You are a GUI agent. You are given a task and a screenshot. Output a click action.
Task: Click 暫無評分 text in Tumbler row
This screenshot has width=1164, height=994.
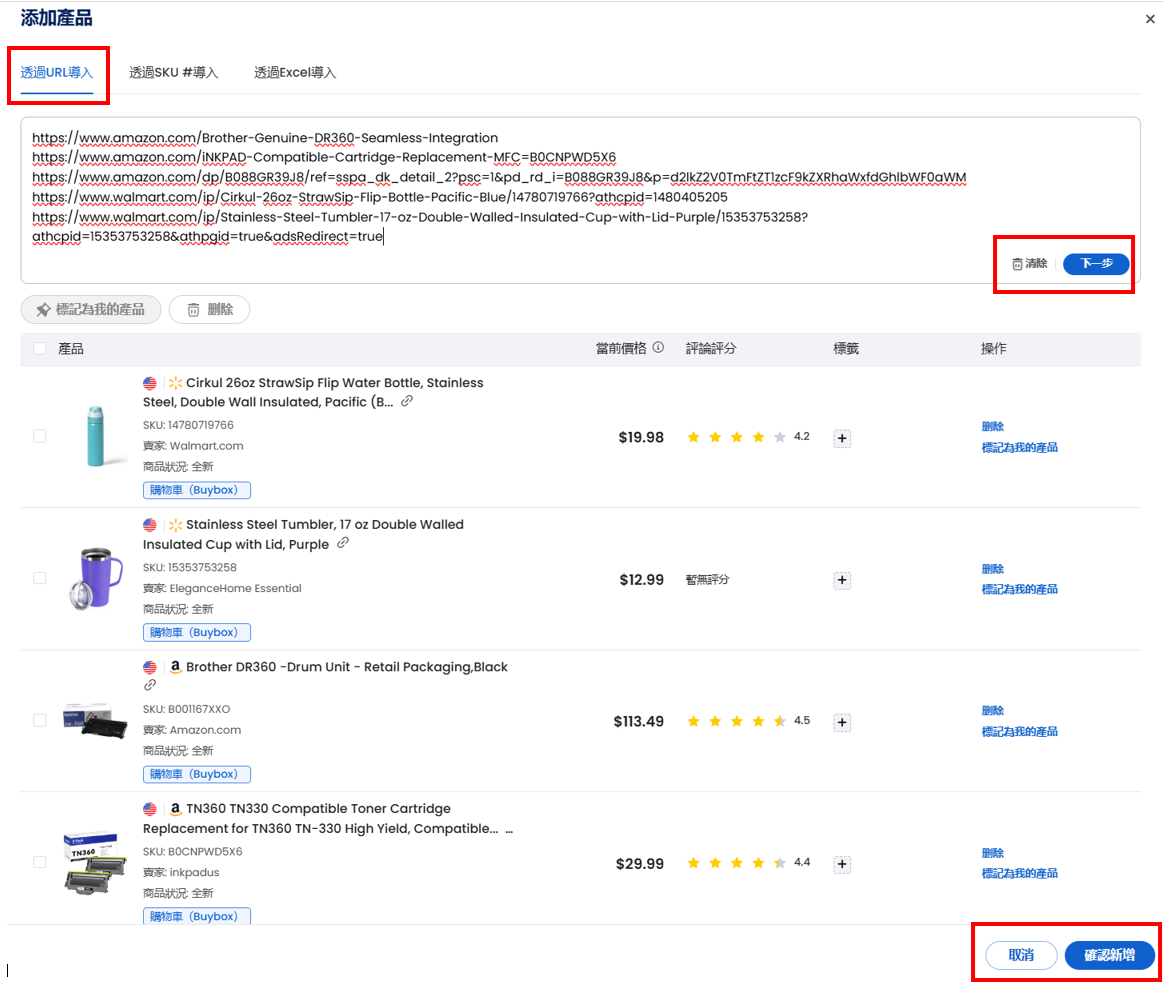[707, 580]
